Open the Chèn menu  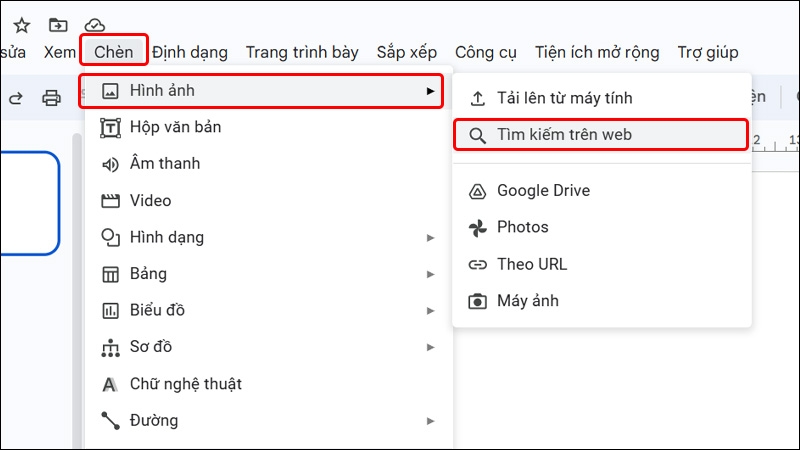point(114,52)
